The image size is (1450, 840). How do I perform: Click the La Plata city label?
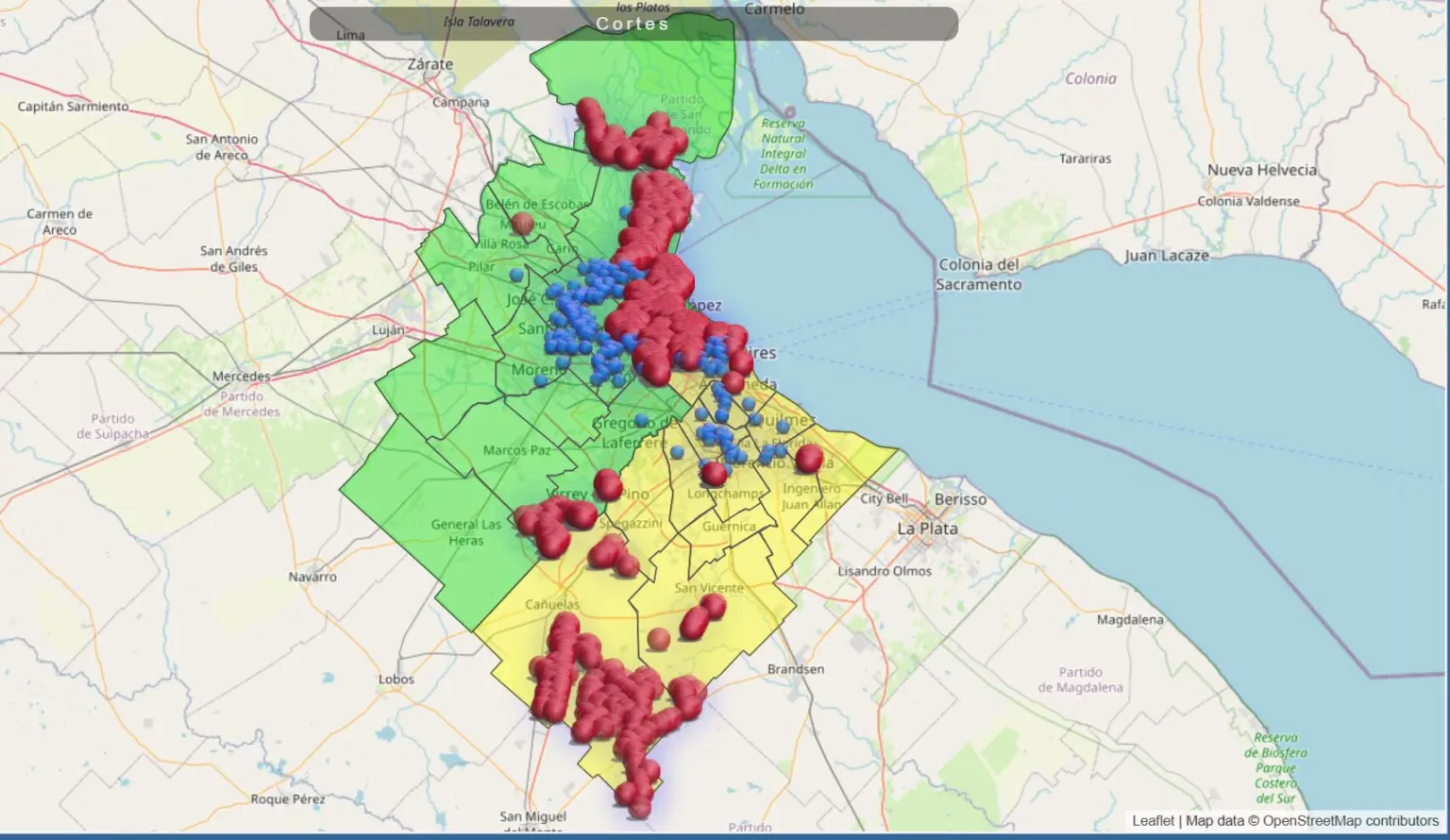point(927,529)
